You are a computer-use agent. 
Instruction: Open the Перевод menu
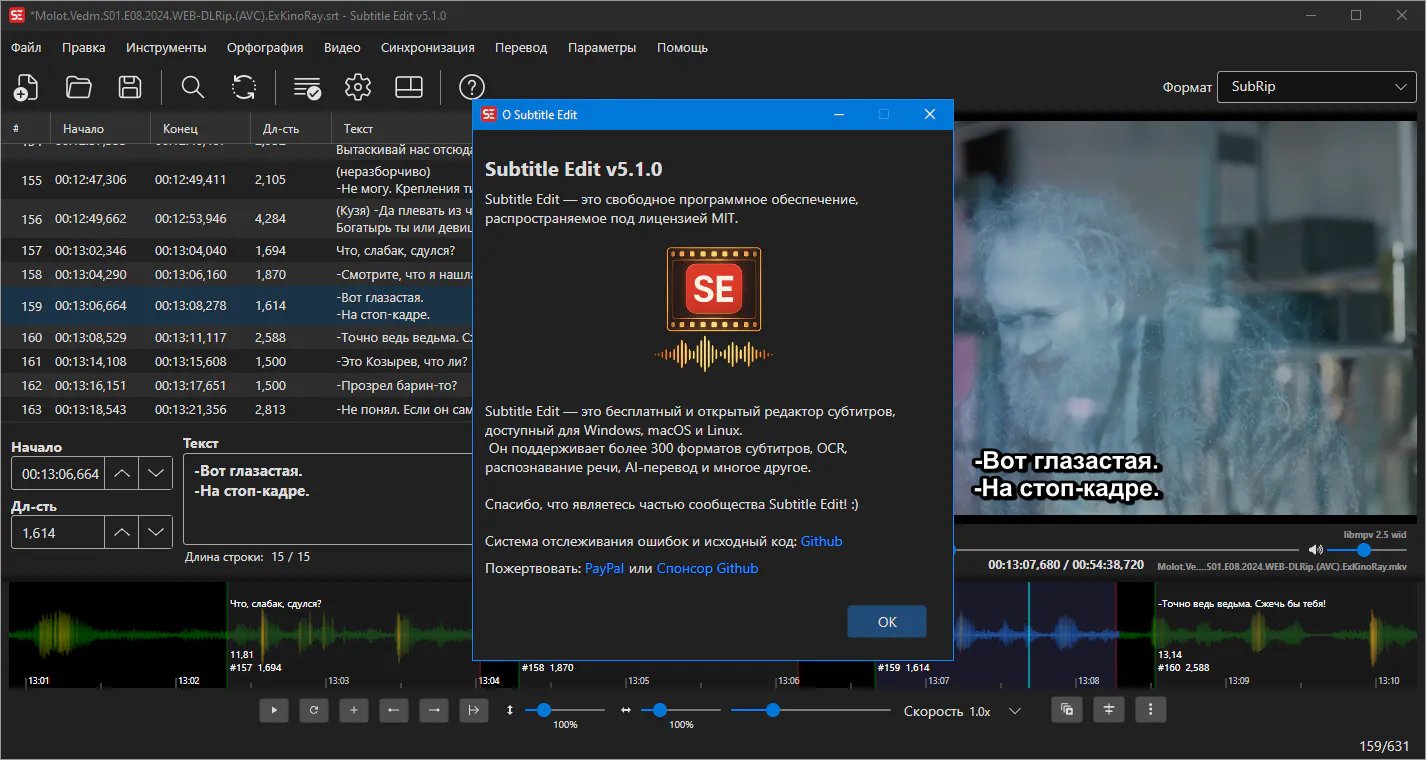click(521, 47)
